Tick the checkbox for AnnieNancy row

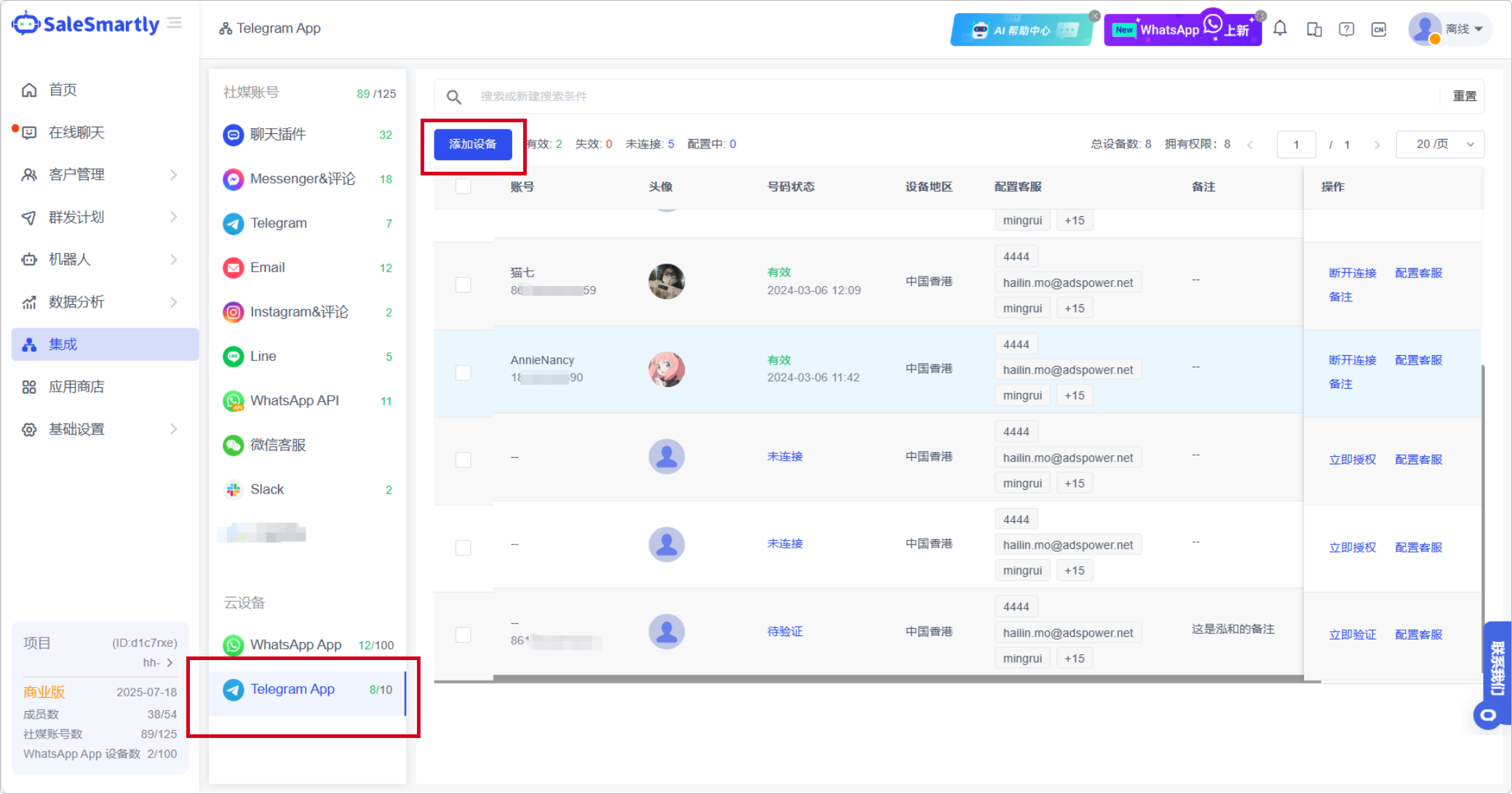(463, 373)
